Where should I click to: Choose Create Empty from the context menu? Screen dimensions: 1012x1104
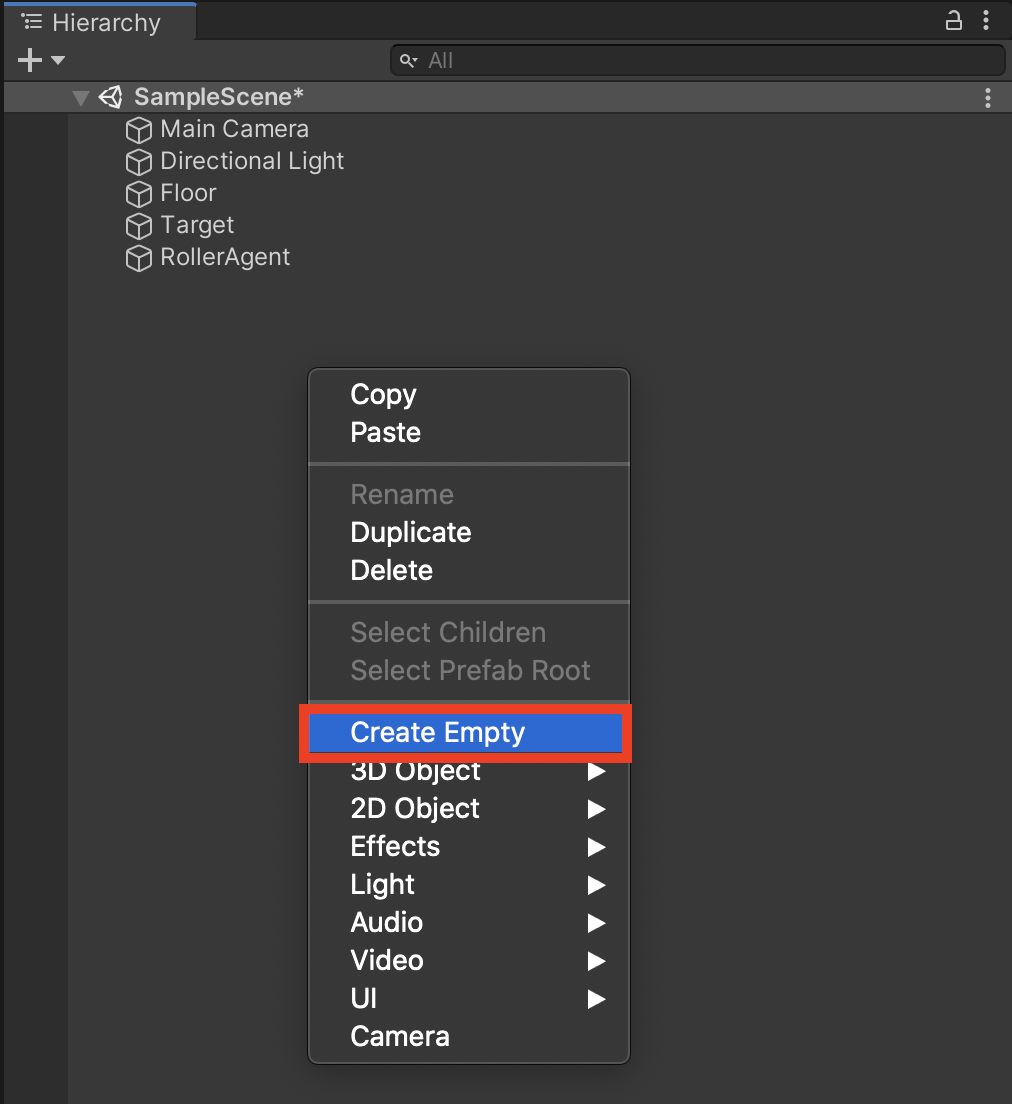click(466, 733)
